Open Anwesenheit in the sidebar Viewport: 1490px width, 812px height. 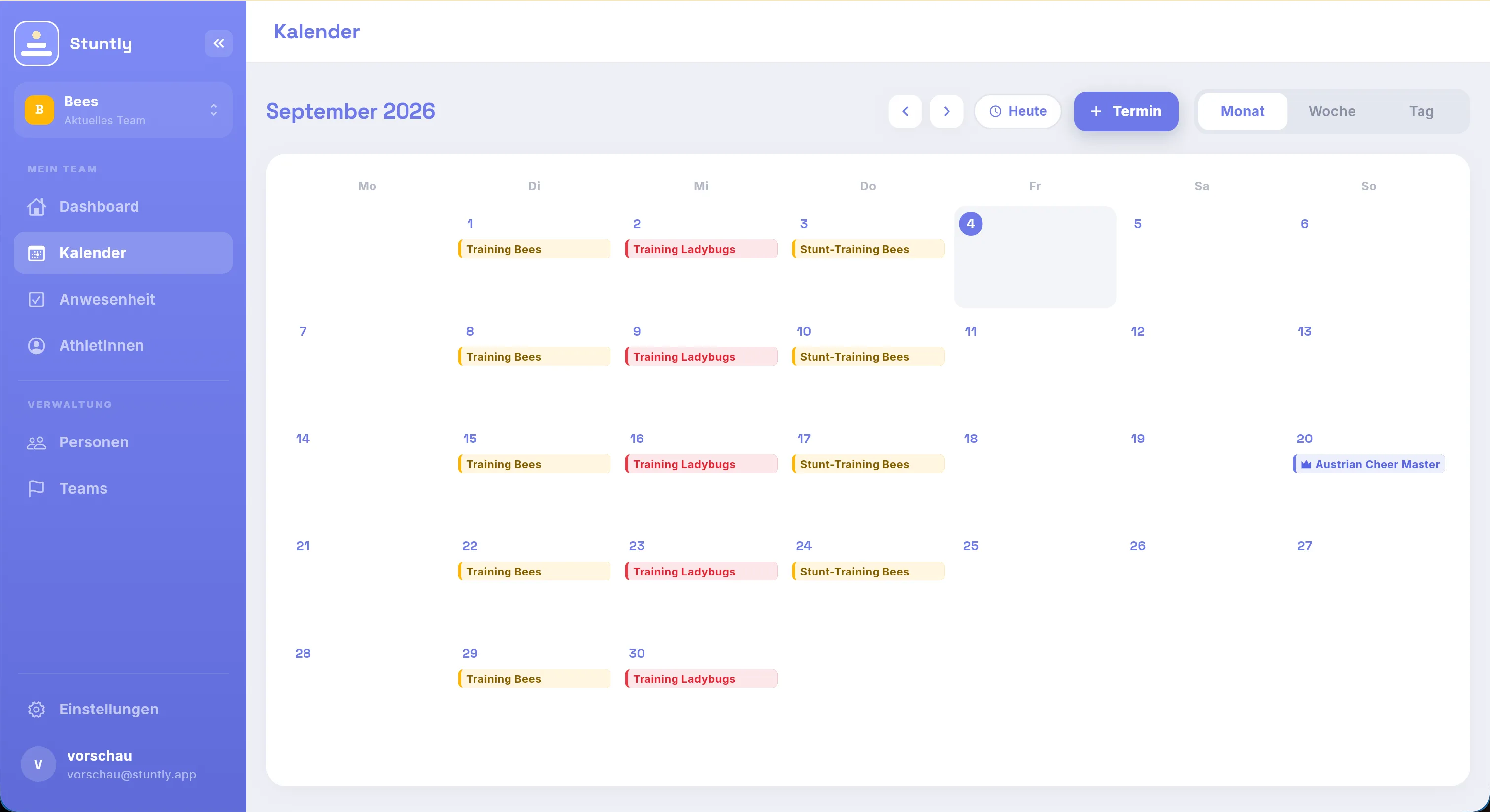123,299
